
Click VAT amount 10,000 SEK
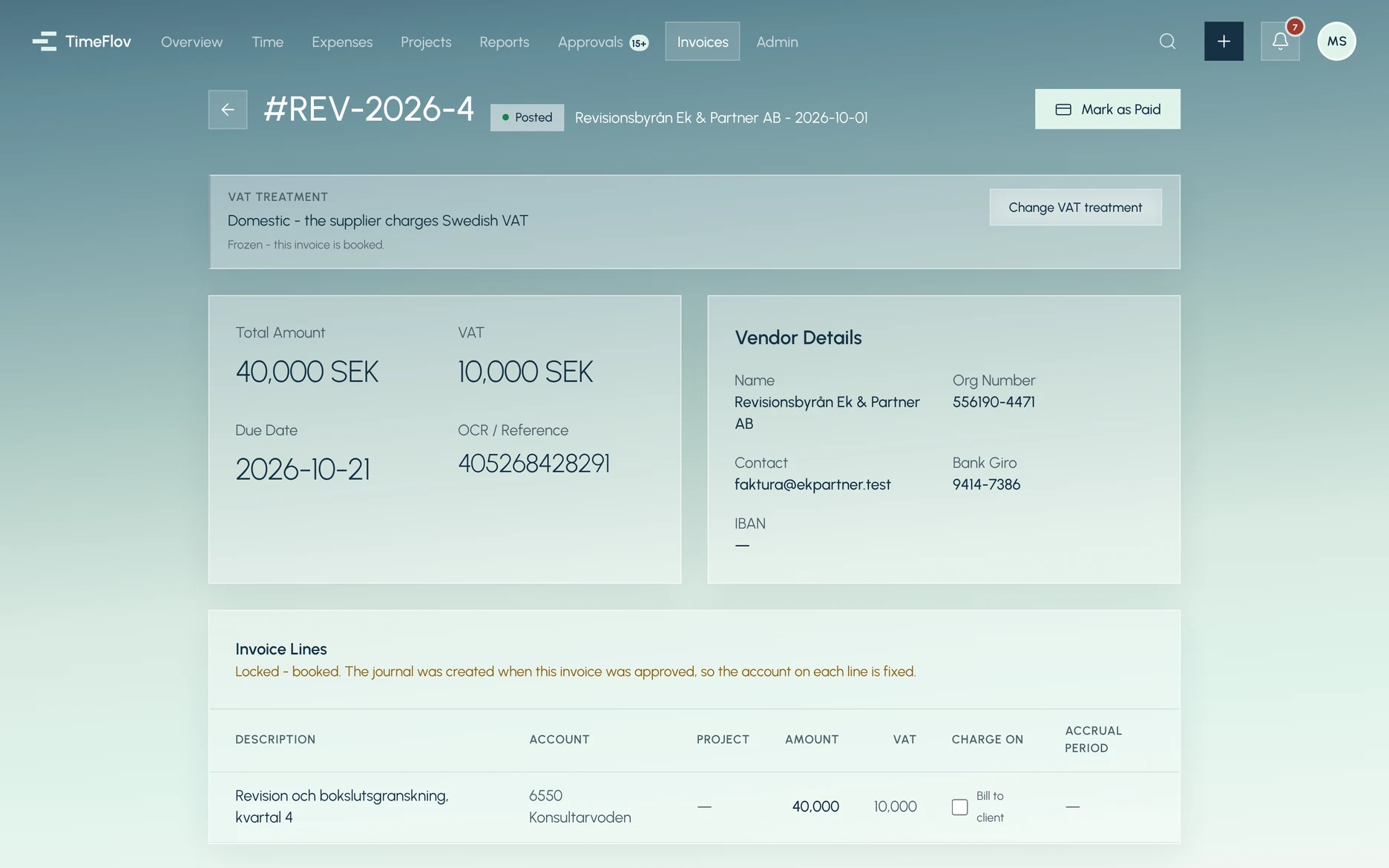525,372
